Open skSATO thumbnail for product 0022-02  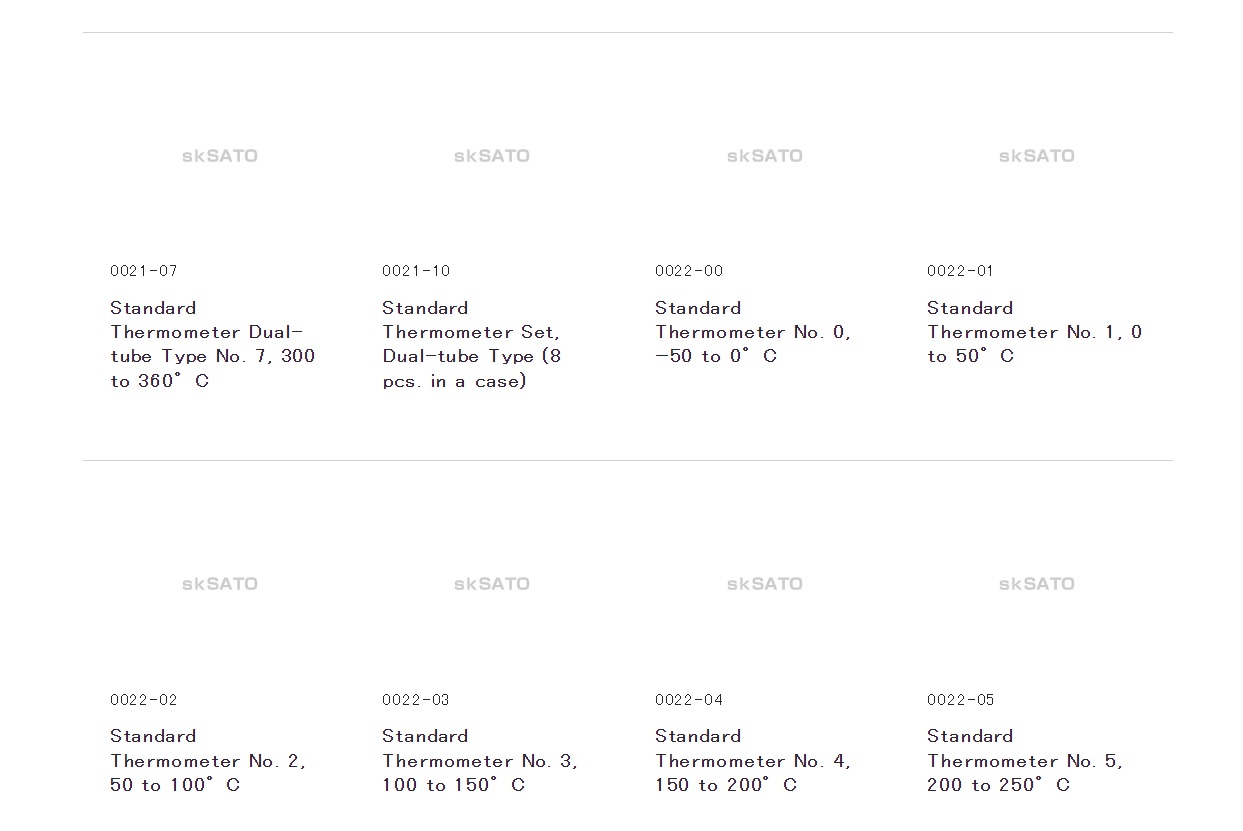tap(219, 584)
